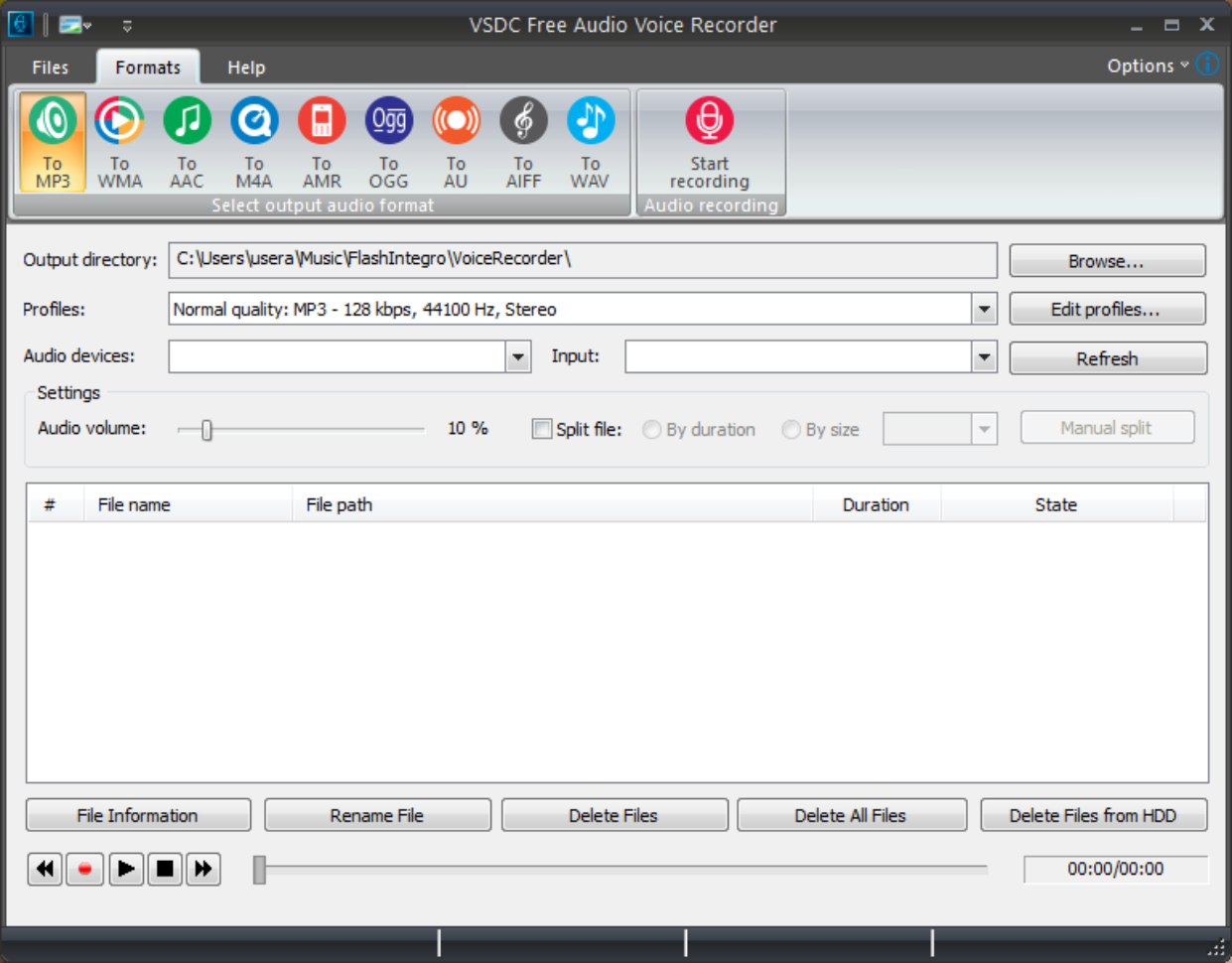Click the Audio volume slider handle
The width and height of the screenshot is (1232, 963).
(206, 430)
